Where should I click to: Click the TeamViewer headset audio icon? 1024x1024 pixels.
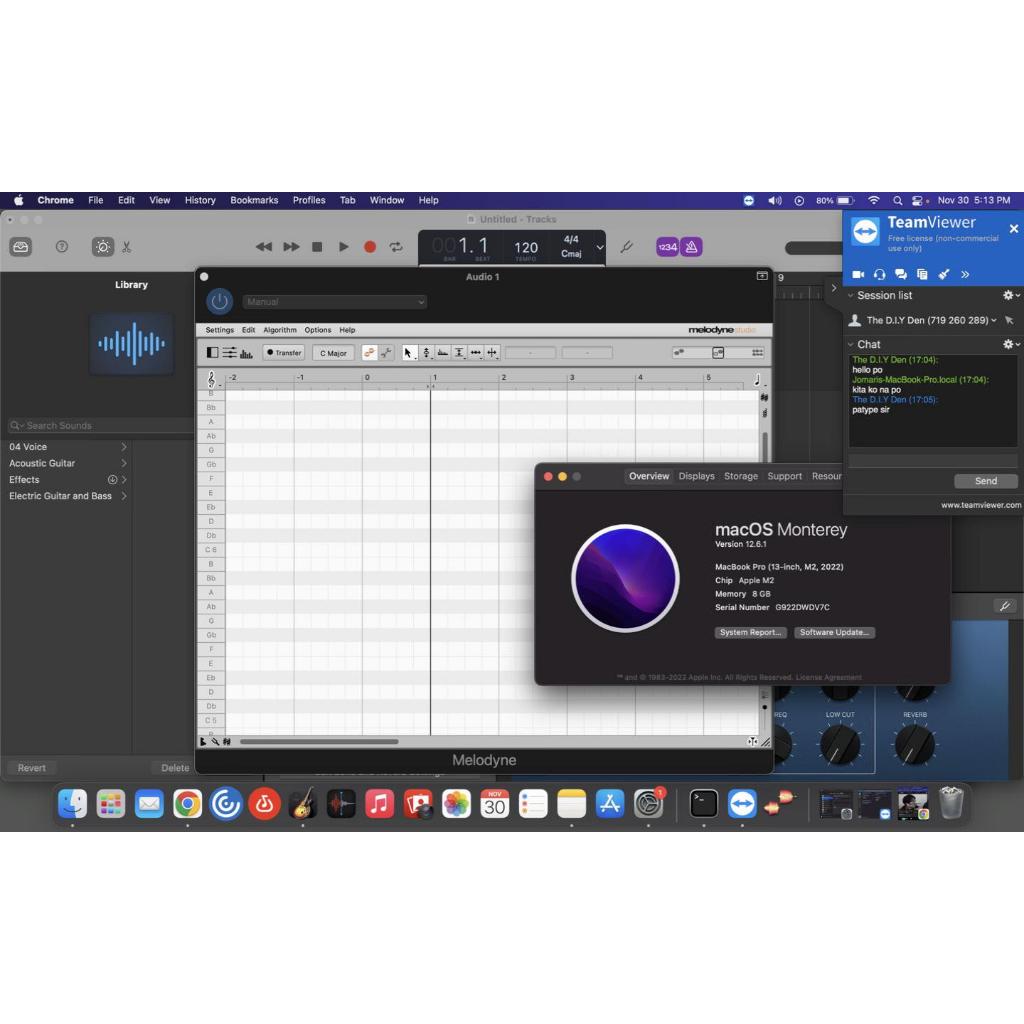coord(879,274)
